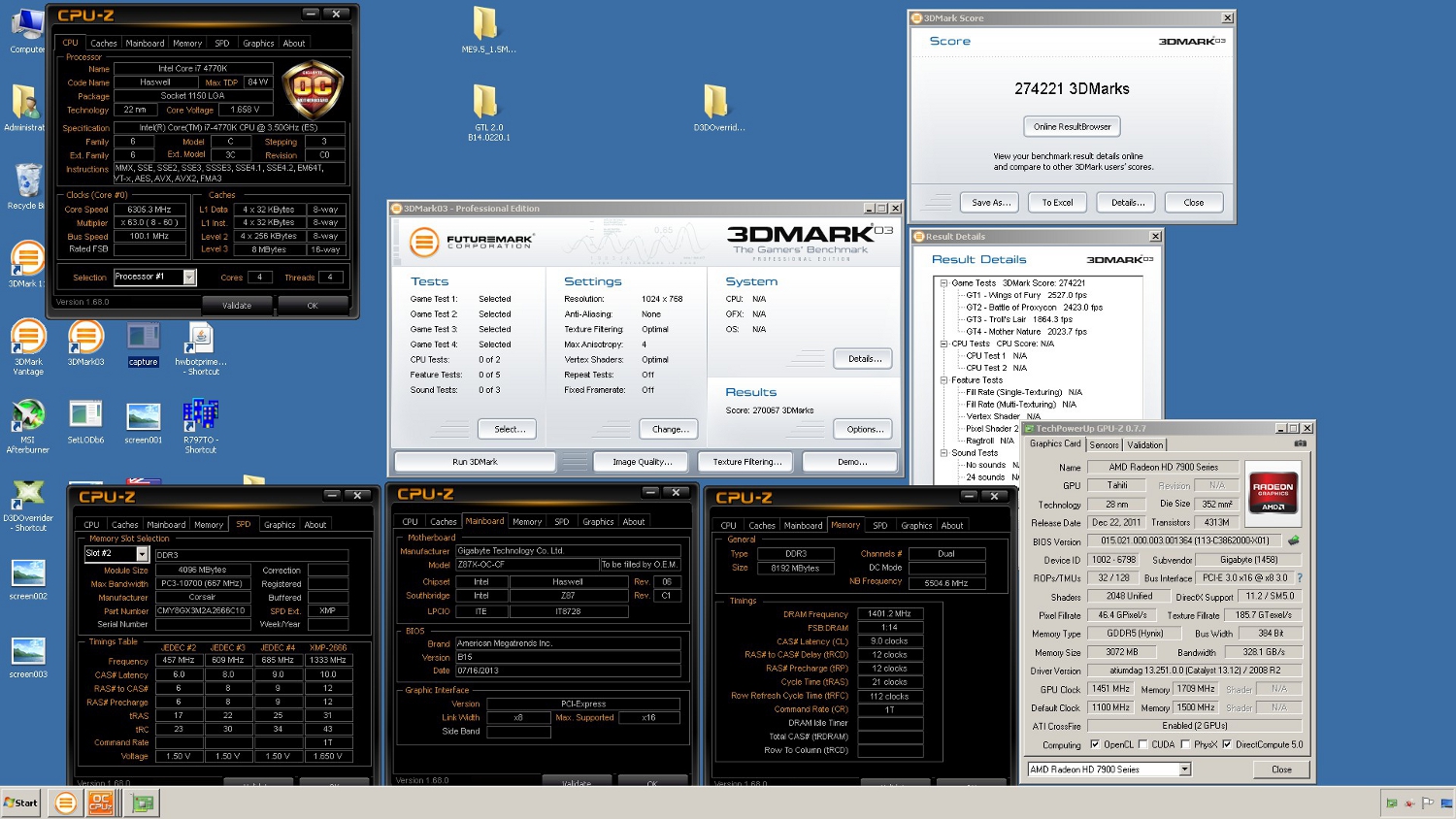Open the ME9.5_1.5M folder
Viewport: 1456px width, 819px height.
click(486, 29)
